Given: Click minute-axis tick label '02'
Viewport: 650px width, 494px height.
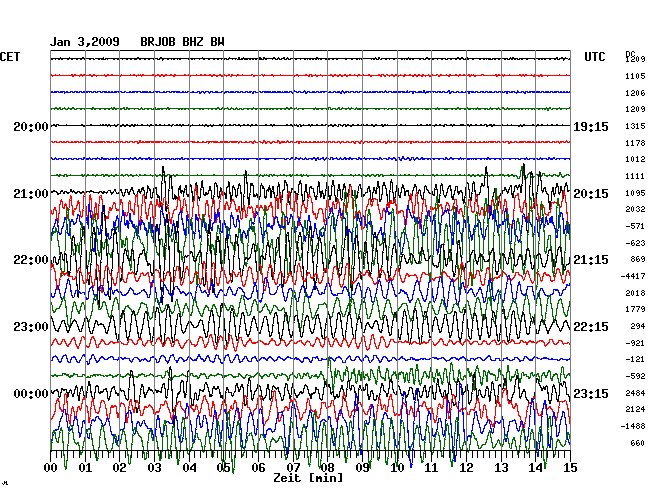Looking at the screenshot, I should point(120,468).
